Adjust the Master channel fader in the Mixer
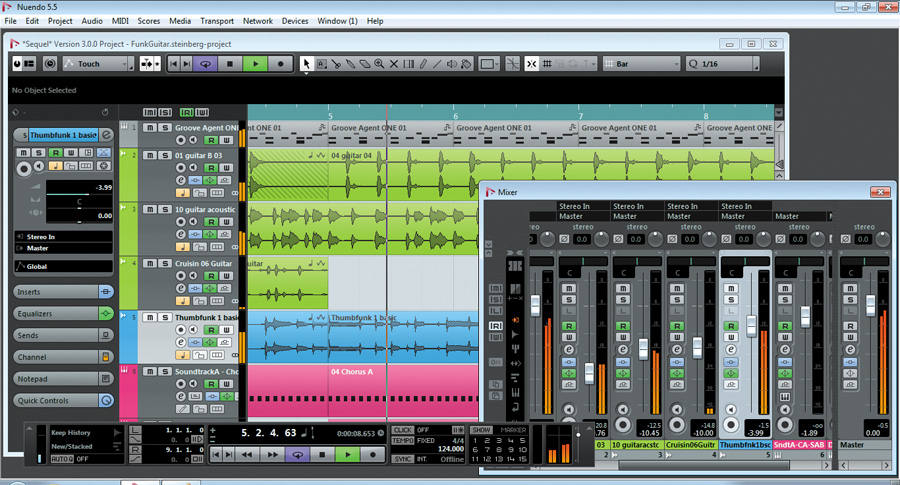This screenshot has width=900, height=485. [871, 305]
